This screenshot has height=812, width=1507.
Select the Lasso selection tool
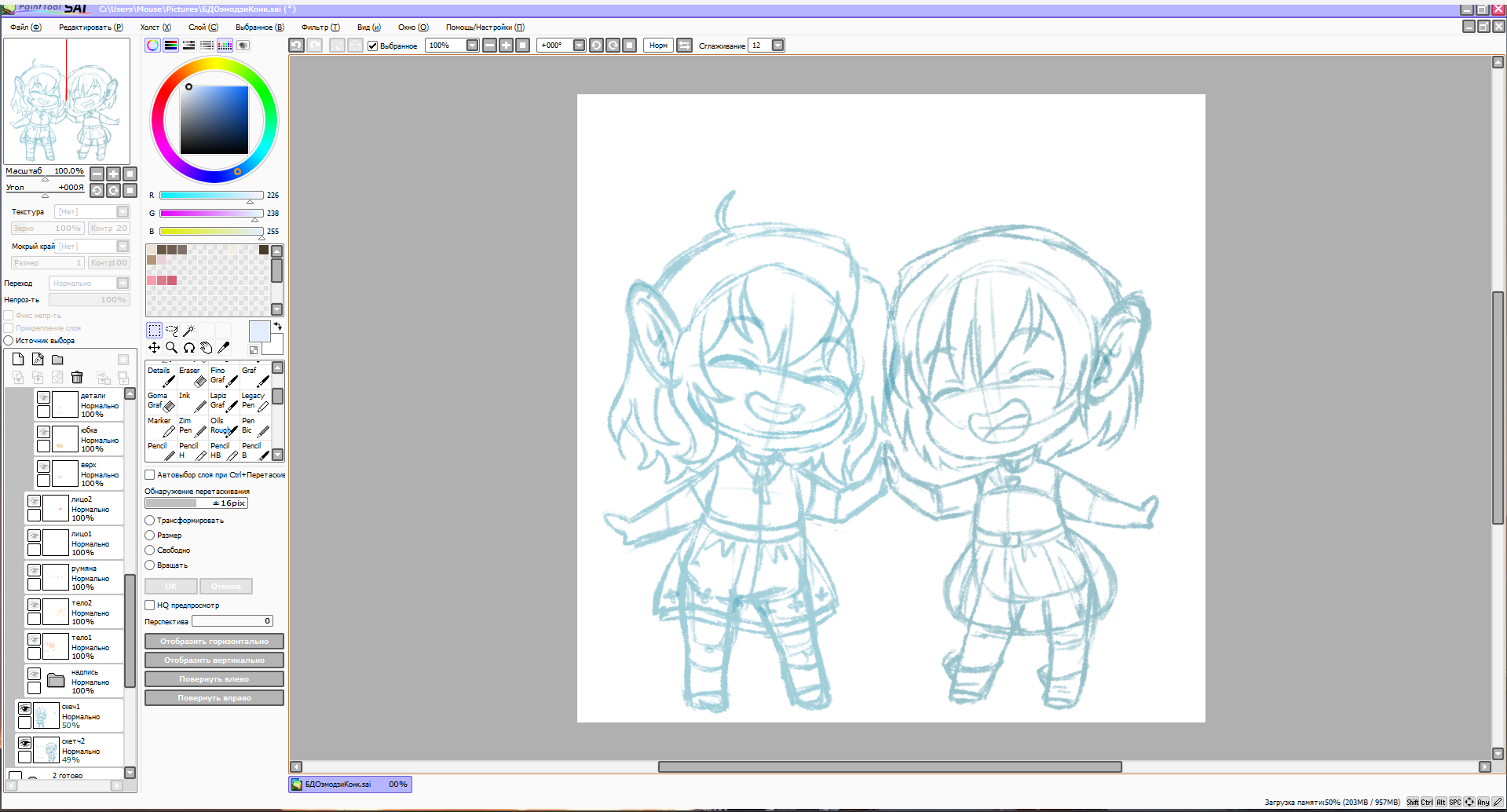pyautogui.click(x=171, y=331)
